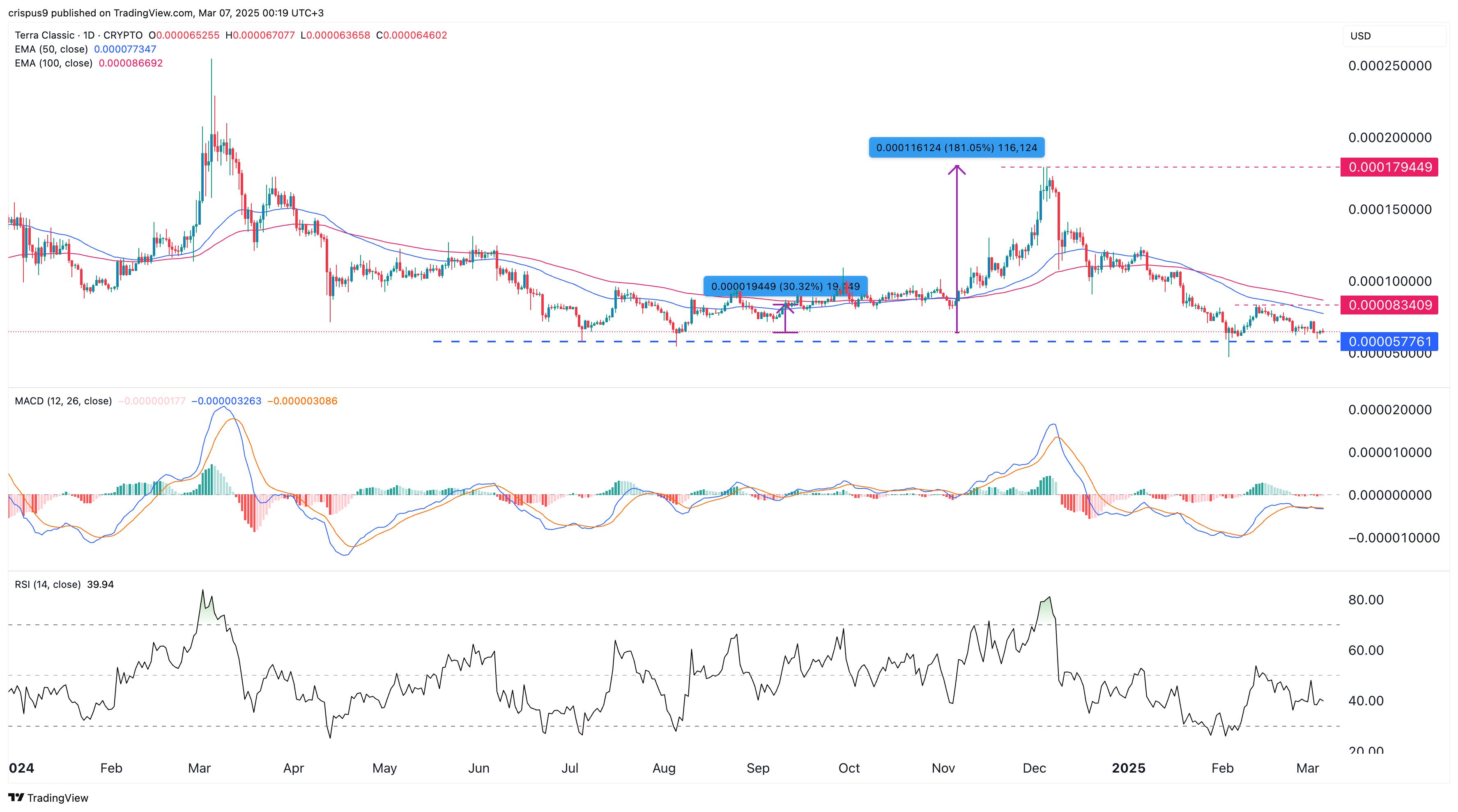The height and width of the screenshot is (812, 1458).
Task: Click the Dec label on time axis
Action: [x=1034, y=768]
